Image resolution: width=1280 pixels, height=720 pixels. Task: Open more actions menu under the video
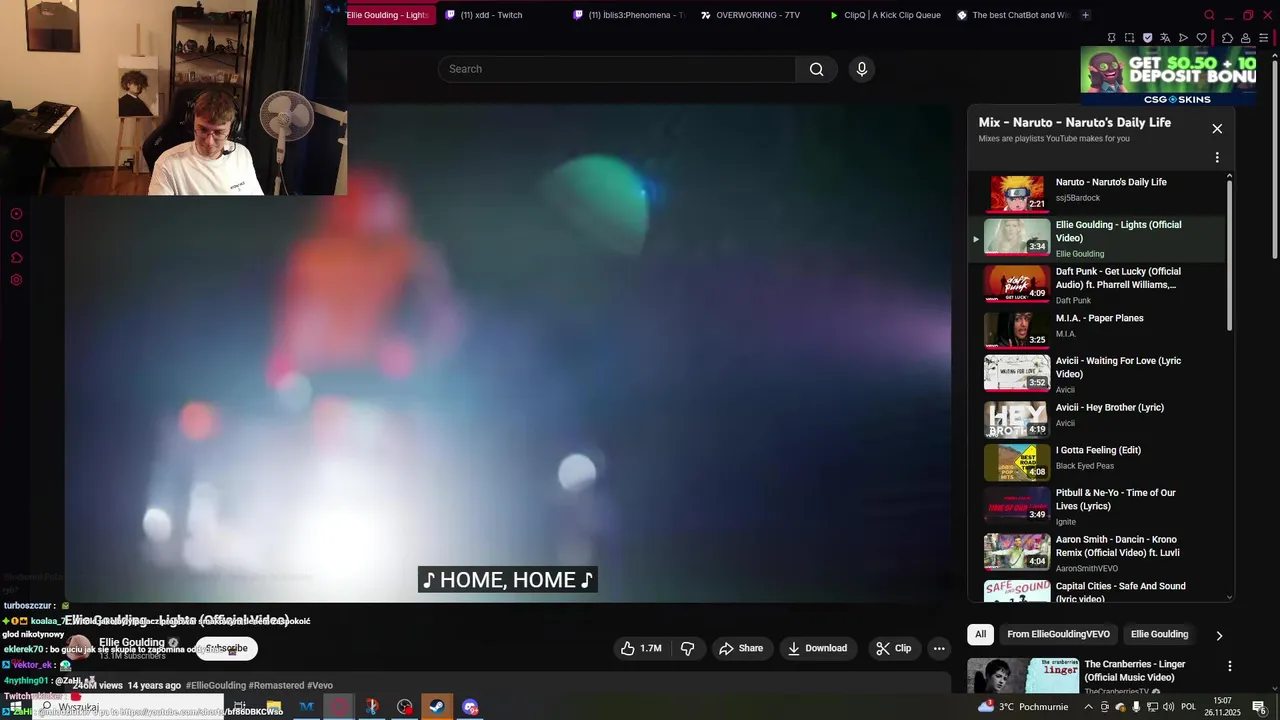(x=939, y=648)
